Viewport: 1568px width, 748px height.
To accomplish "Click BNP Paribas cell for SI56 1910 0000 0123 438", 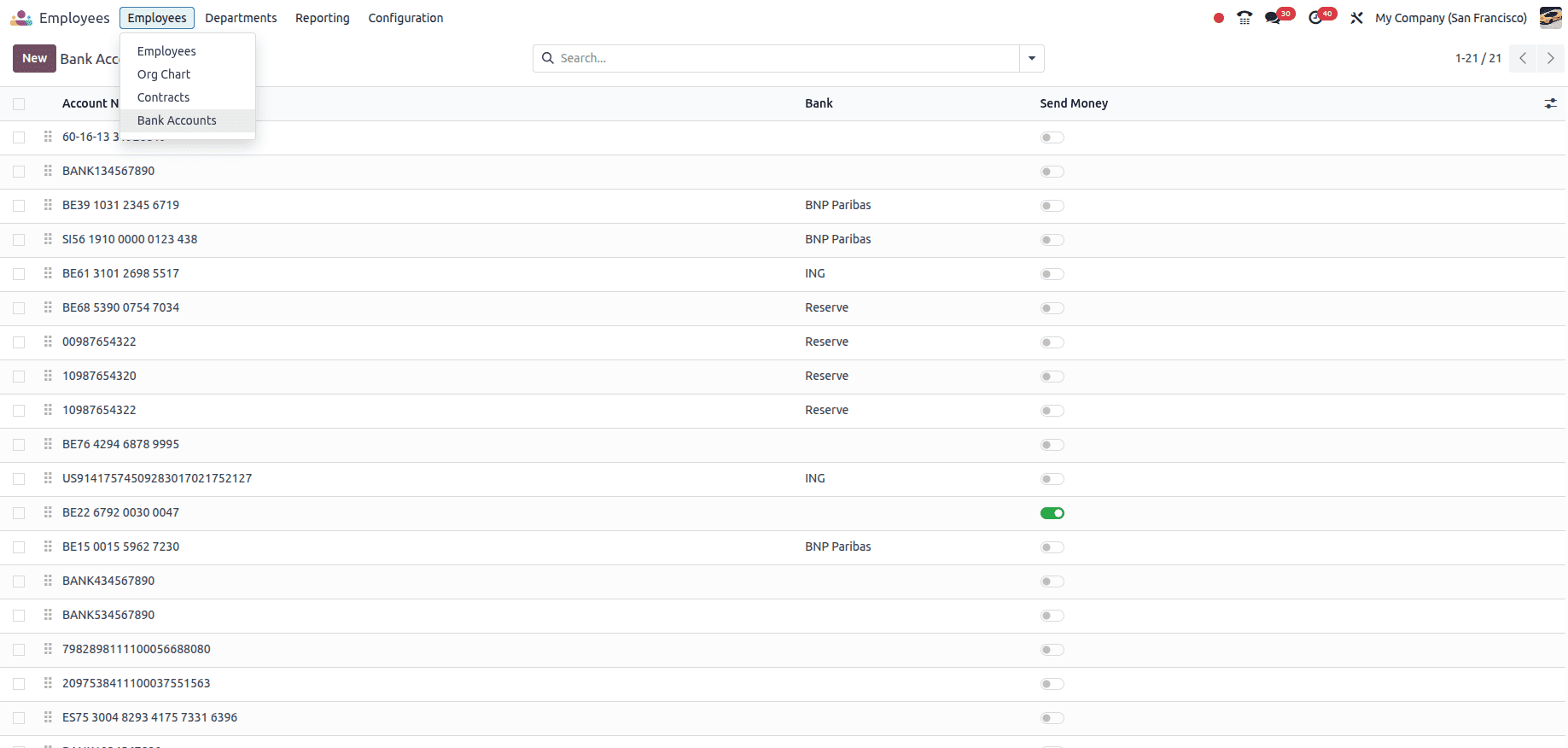I will (x=838, y=239).
